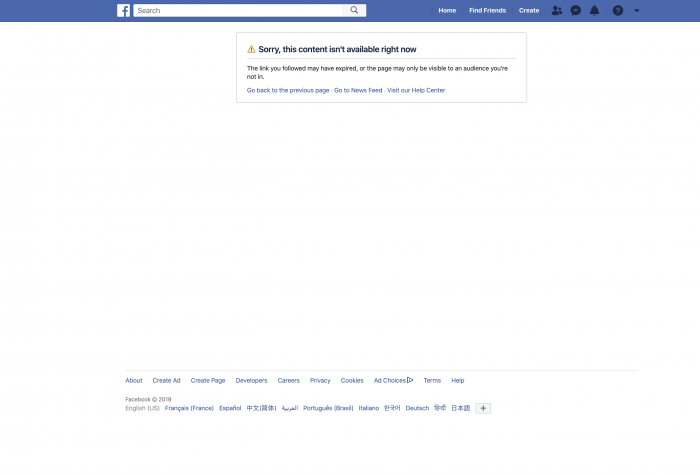
Task: Open Find Friends in top navigation
Action: pos(488,10)
